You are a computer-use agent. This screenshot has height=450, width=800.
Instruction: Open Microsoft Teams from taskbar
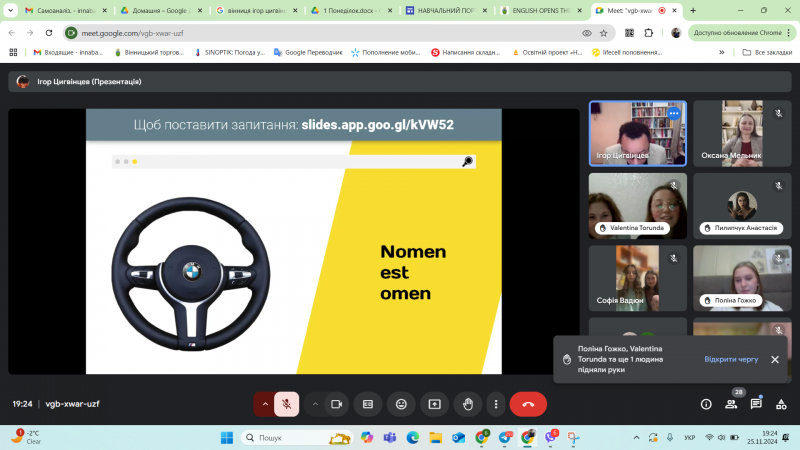(390, 438)
